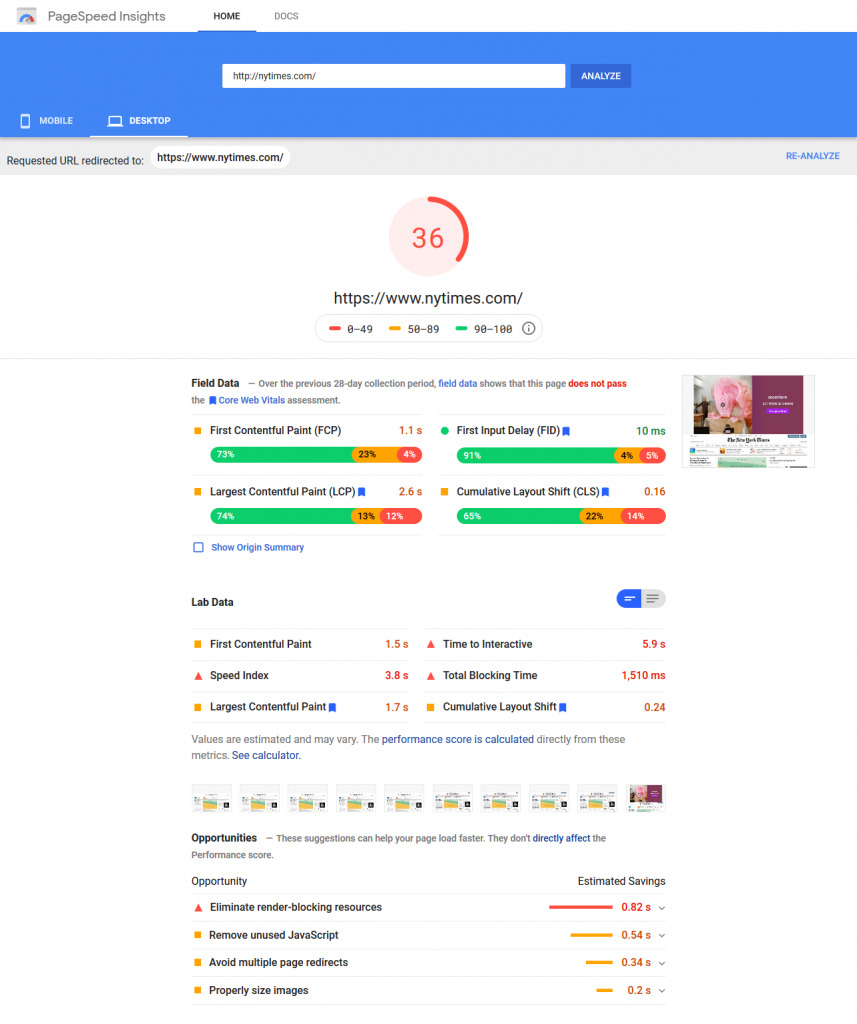Screen dimensions: 857x1024
Task: Expand Remove unused JavaScript chevron
Action: pyautogui.click(x=662, y=936)
